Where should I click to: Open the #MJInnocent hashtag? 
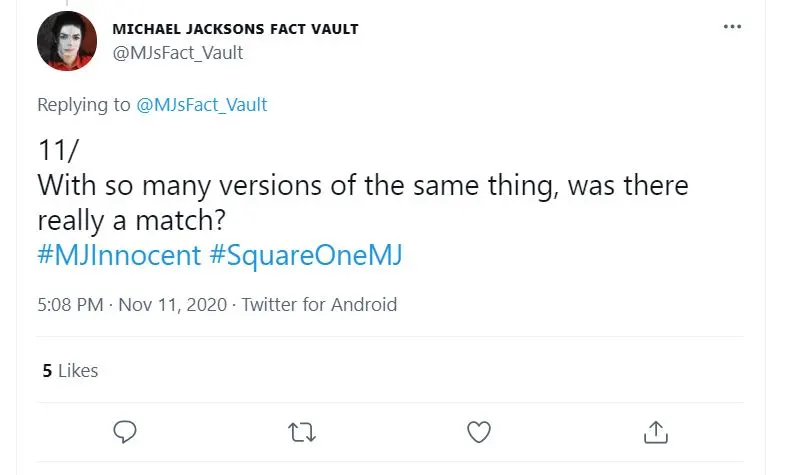119,255
